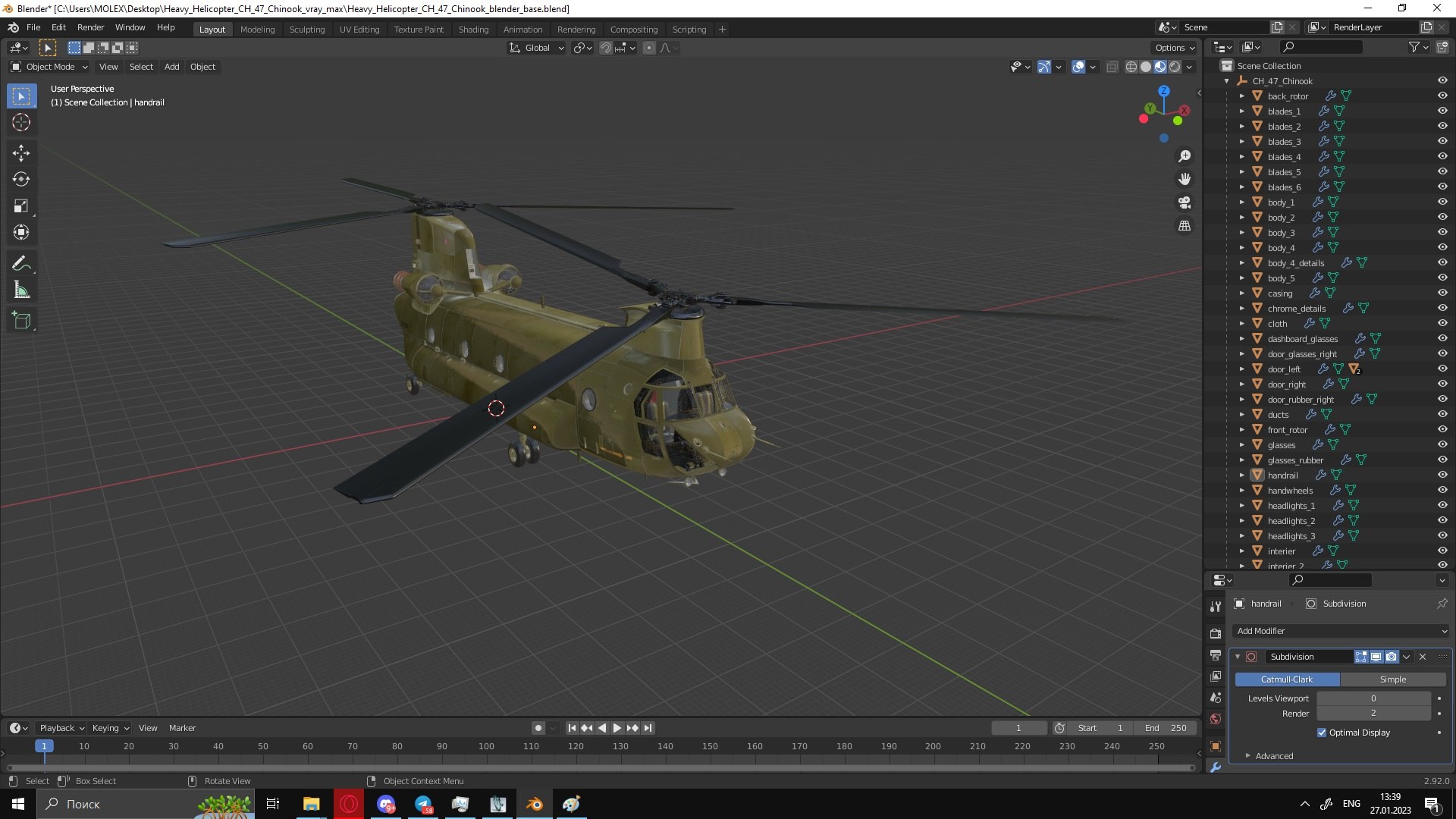The image size is (1456, 819).
Task: Switch to rendered viewport shading
Action: [x=1175, y=67]
